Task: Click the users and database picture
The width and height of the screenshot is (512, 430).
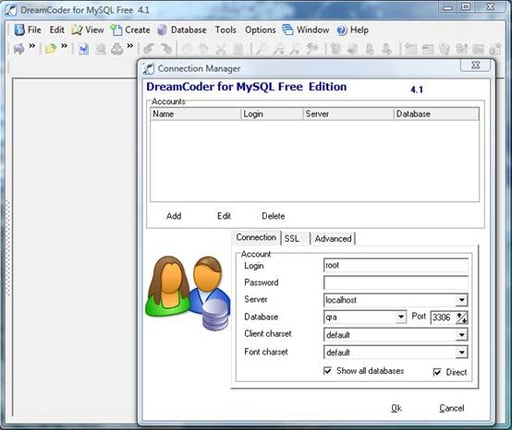Action: (188, 293)
